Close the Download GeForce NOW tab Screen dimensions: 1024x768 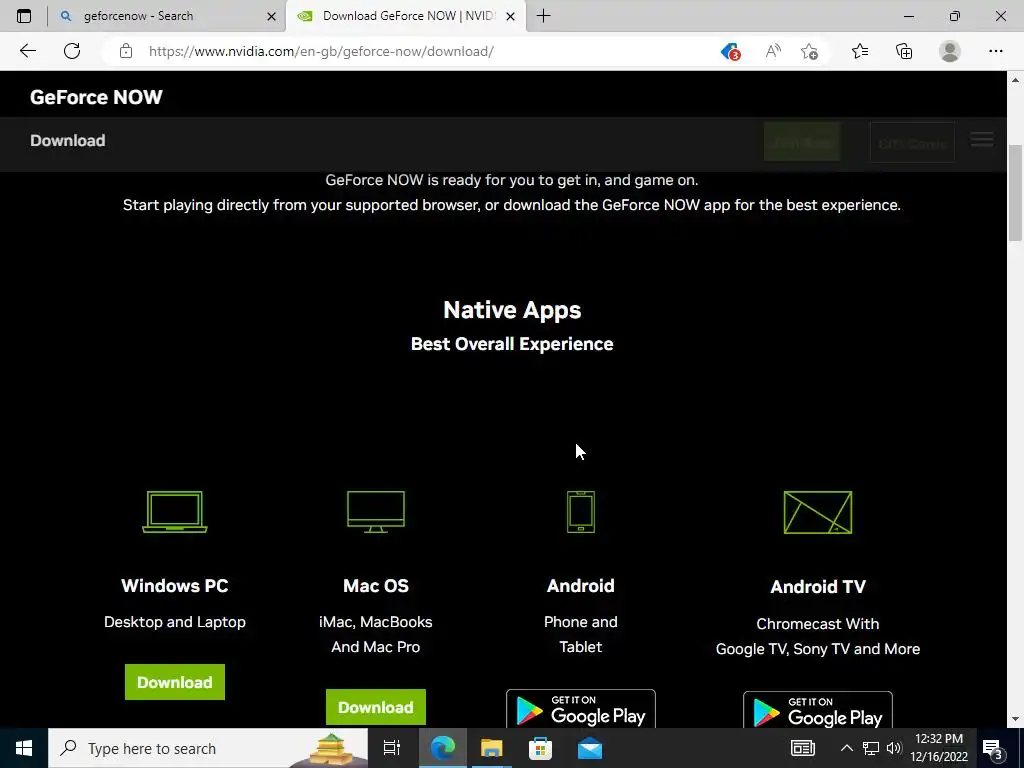511,16
